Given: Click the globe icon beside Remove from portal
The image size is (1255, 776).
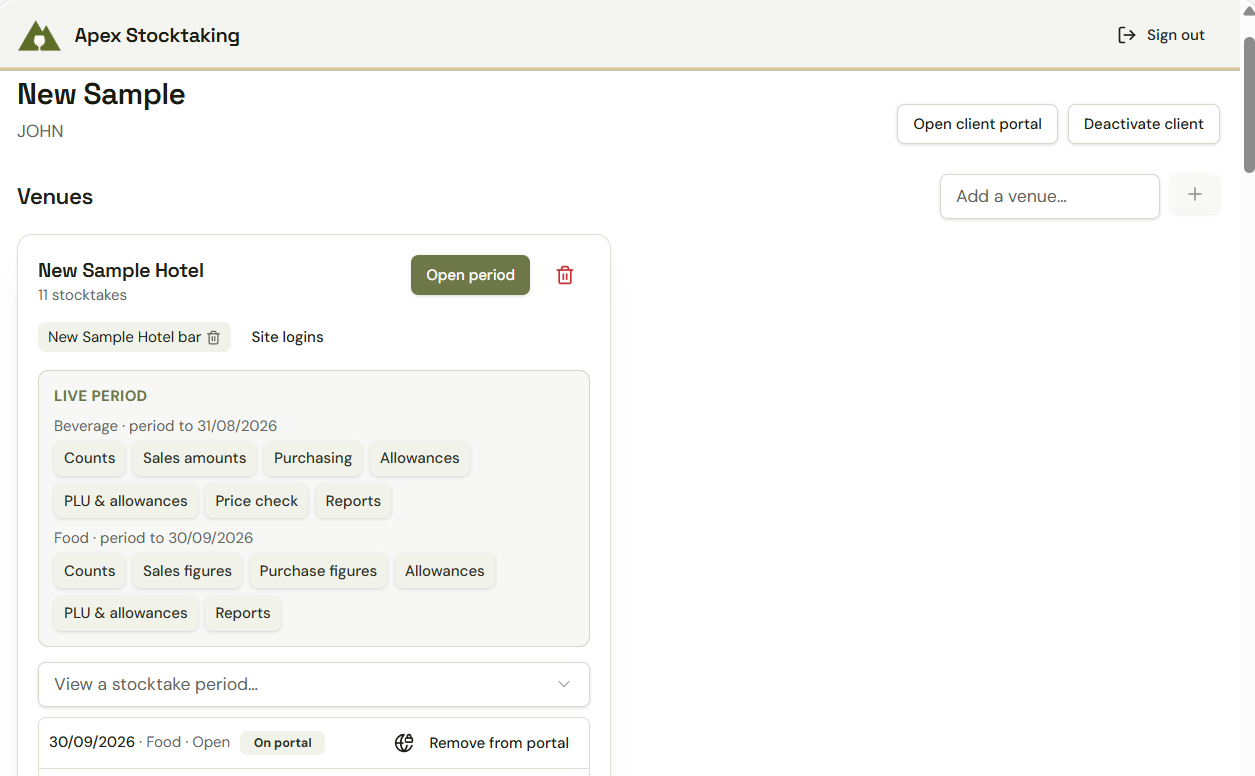Looking at the screenshot, I should pos(404,743).
